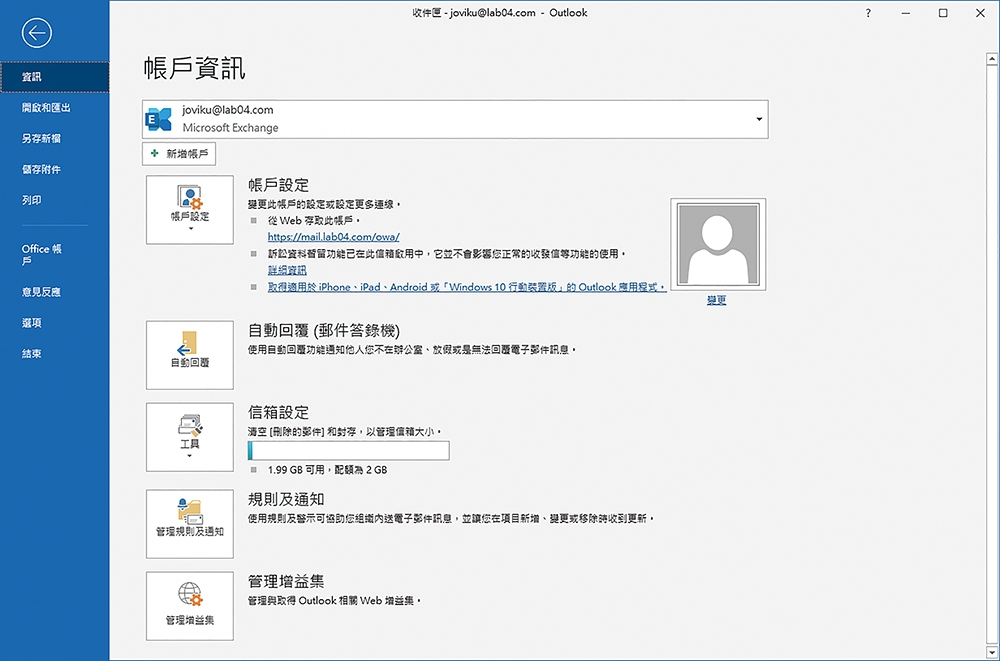Open the 管理規則及通知 button
Screen dimensions: 1000x661
pos(190,524)
